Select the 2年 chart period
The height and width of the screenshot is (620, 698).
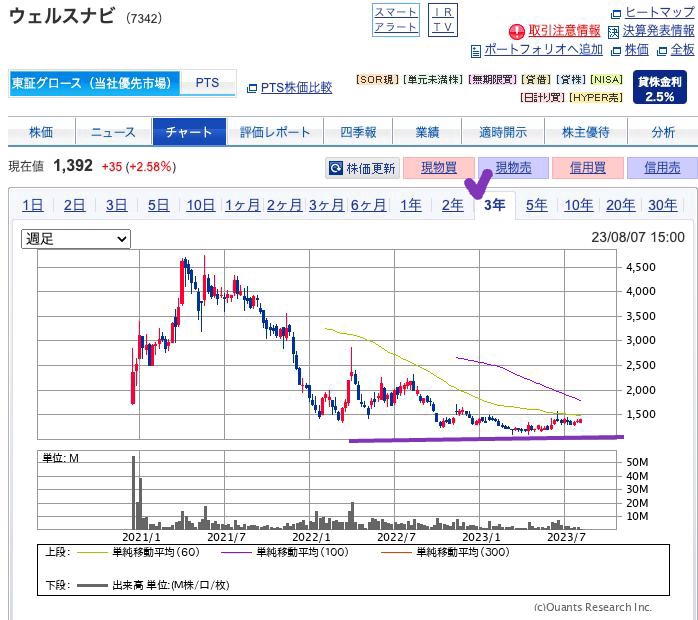[452, 205]
